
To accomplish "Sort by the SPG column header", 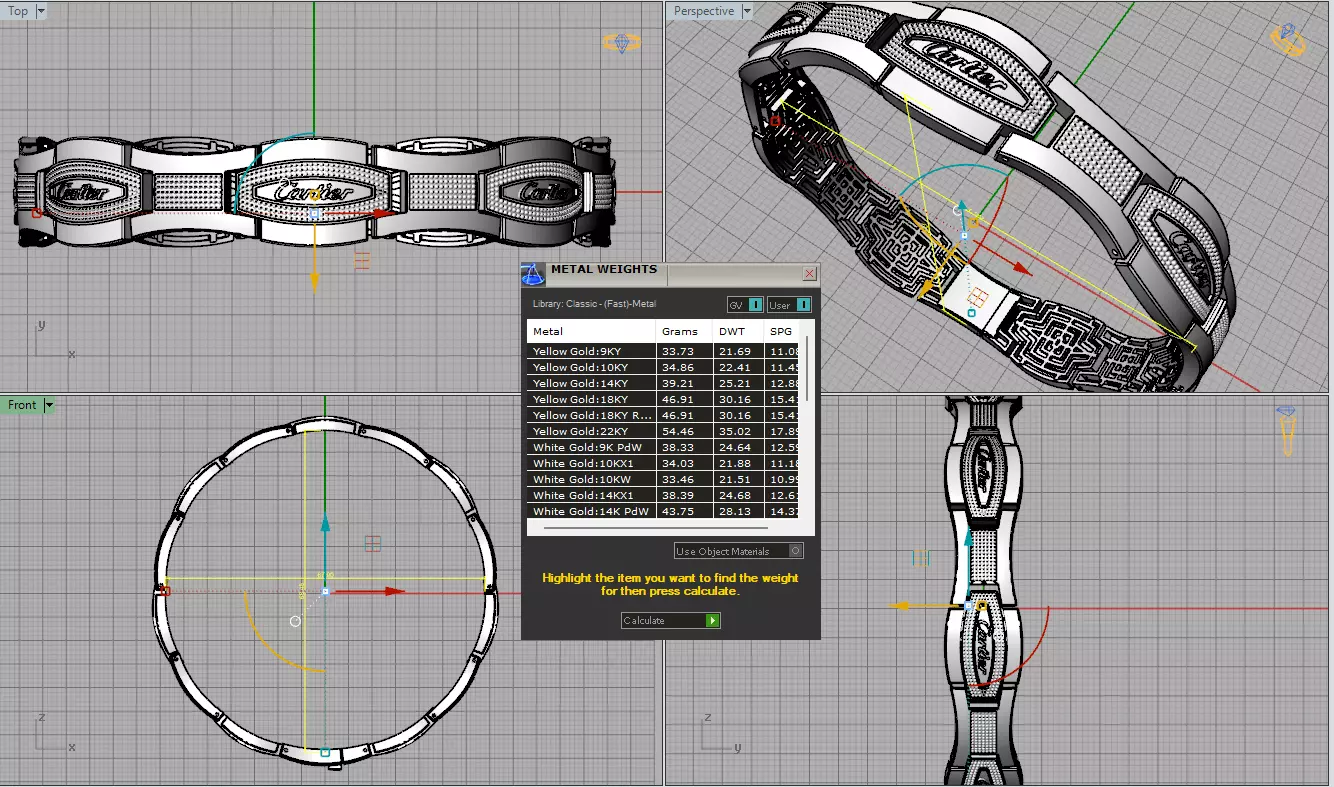I will coord(781,331).
